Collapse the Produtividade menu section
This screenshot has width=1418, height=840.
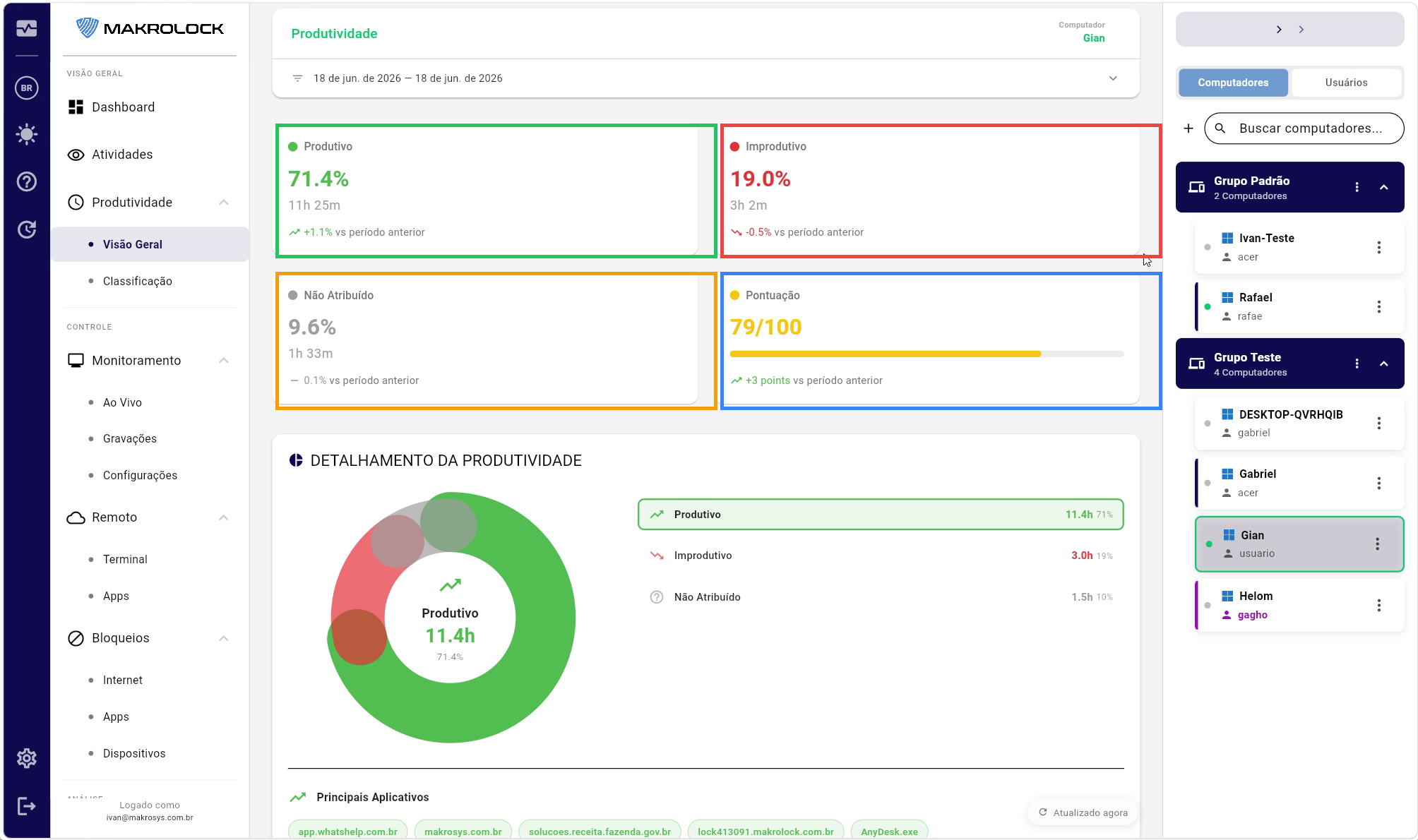point(223,203)
